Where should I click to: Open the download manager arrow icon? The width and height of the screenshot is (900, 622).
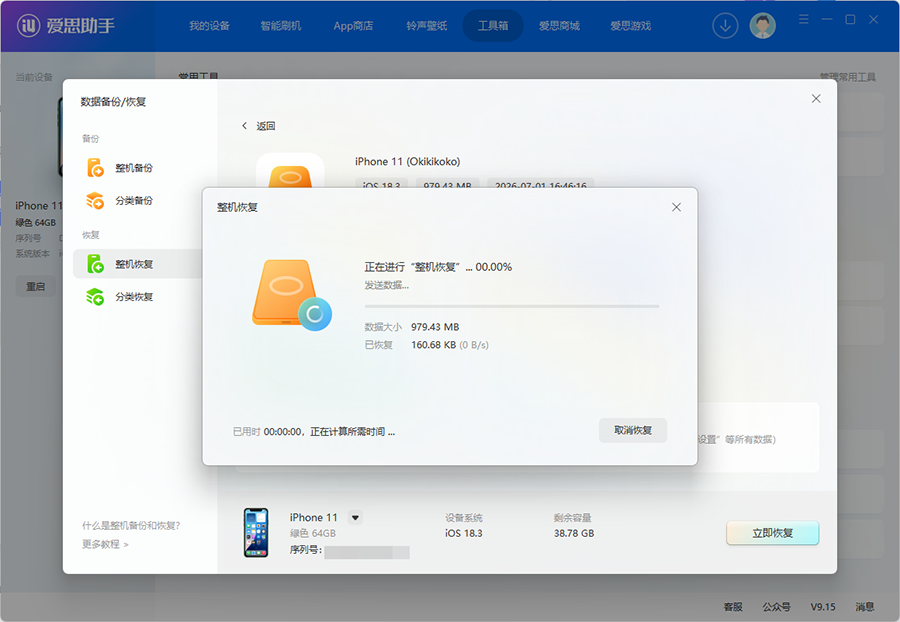pos(725,26)
